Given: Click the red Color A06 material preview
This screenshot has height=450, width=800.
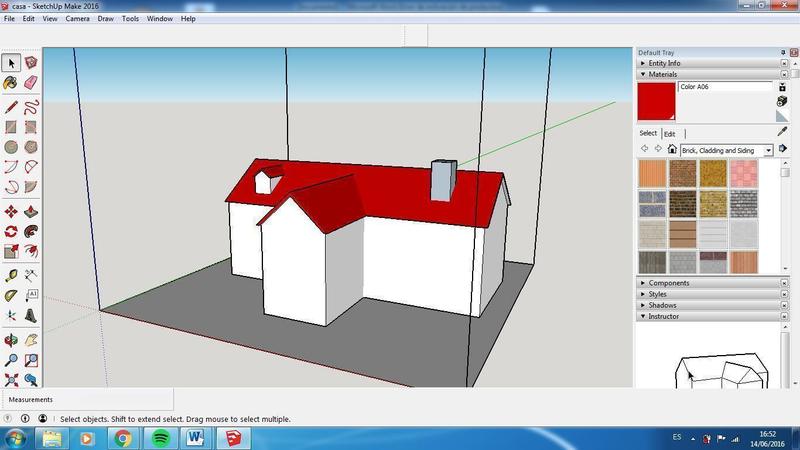Looking at the screenshot, I should point(656,101).
